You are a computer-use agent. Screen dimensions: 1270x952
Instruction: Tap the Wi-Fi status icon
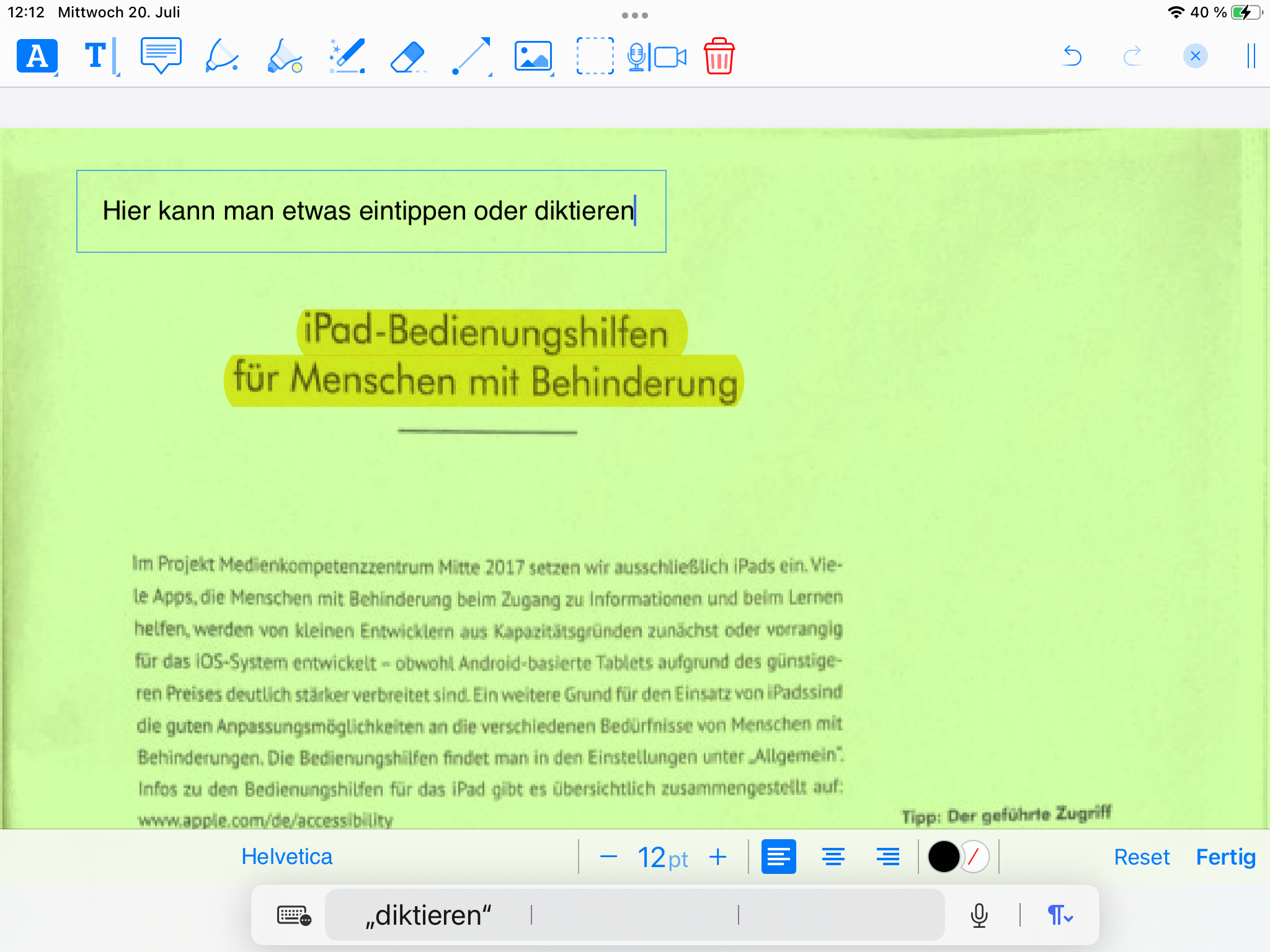[x=1176, y=12]
